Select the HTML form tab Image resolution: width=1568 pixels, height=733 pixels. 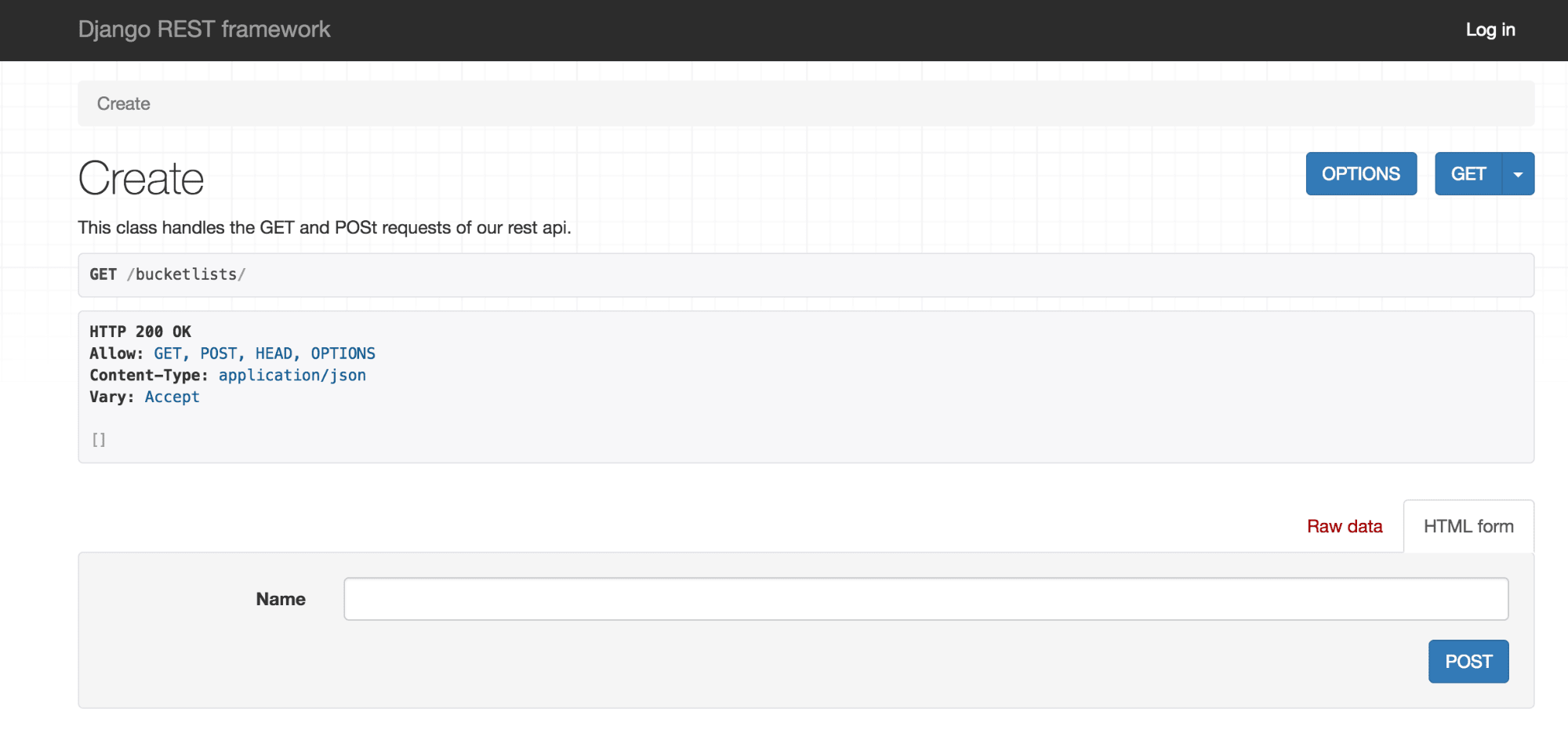pyautogui.click(x=1468, y=527)
